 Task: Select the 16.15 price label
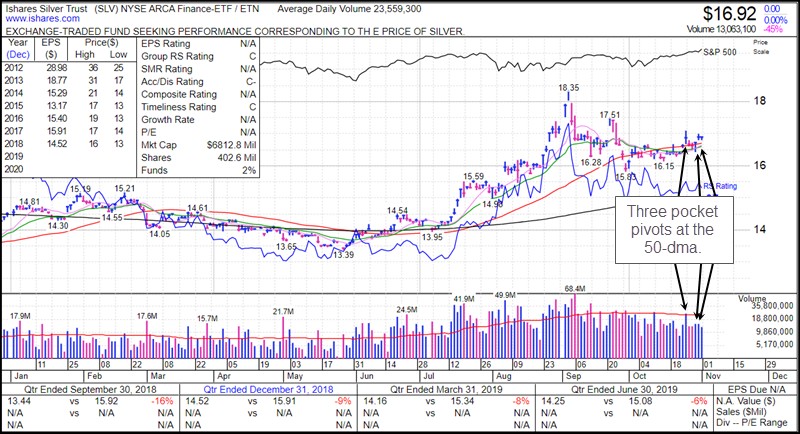(664, 166)
